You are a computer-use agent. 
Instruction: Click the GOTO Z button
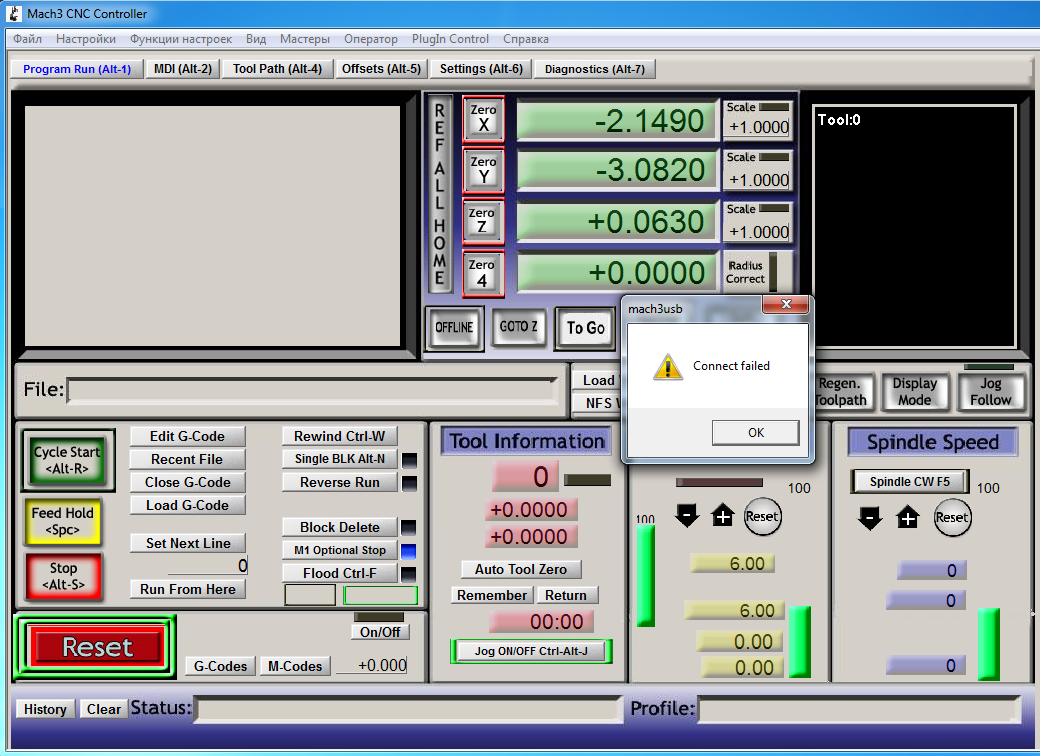(519, 326)
